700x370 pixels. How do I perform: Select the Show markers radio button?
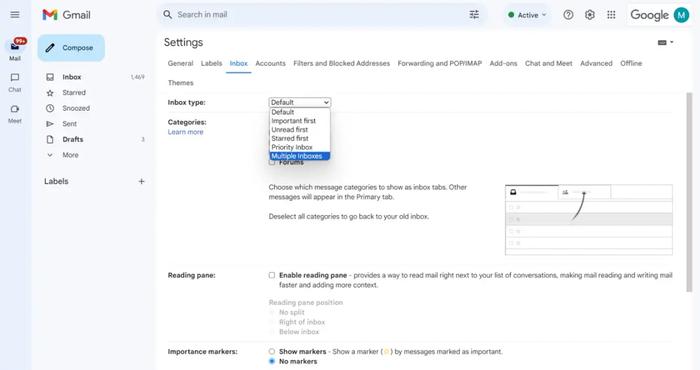[271, 352]
